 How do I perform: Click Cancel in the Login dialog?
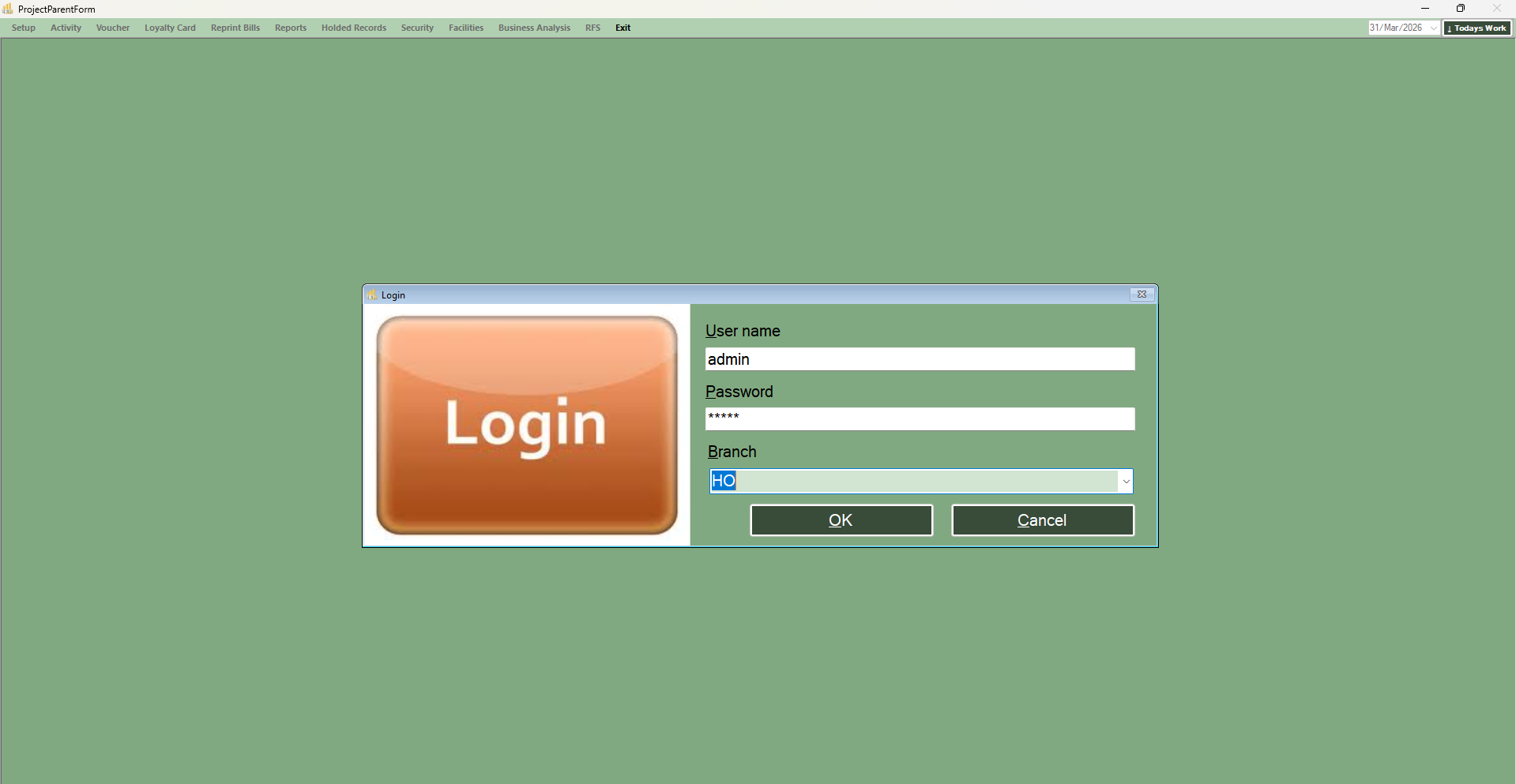pos(1043,520)
